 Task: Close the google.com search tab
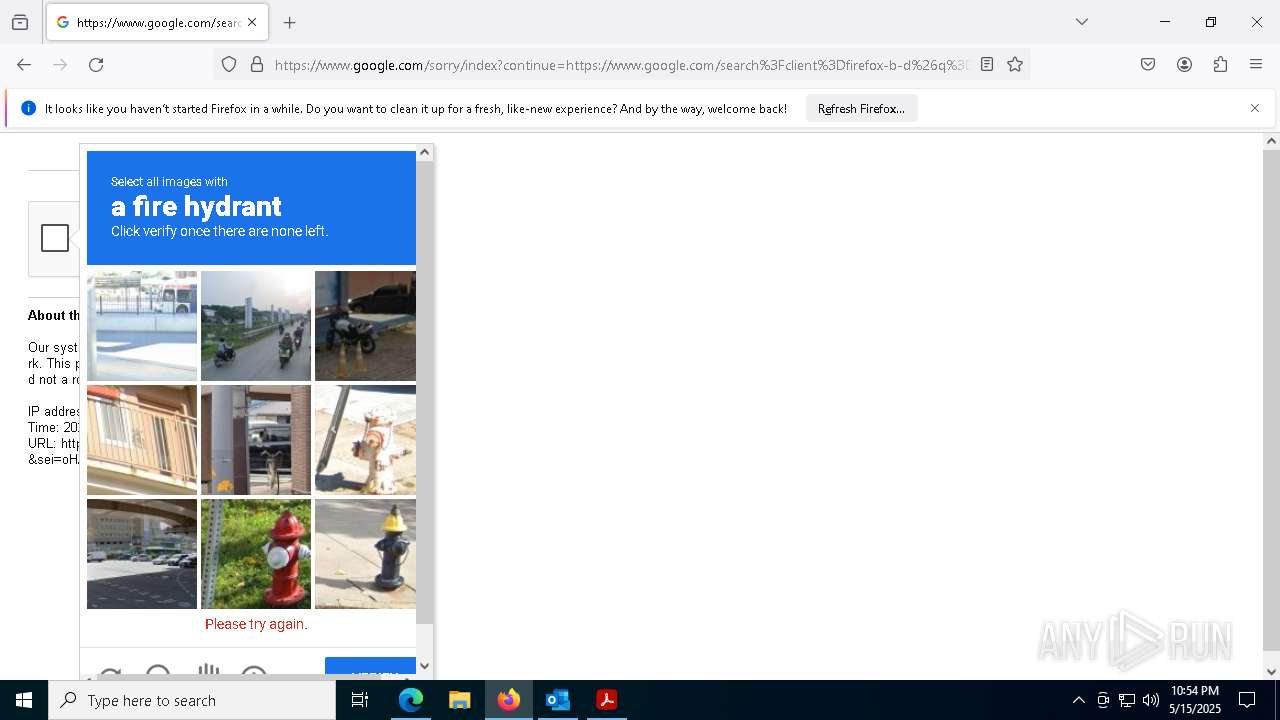pos(252,22)
